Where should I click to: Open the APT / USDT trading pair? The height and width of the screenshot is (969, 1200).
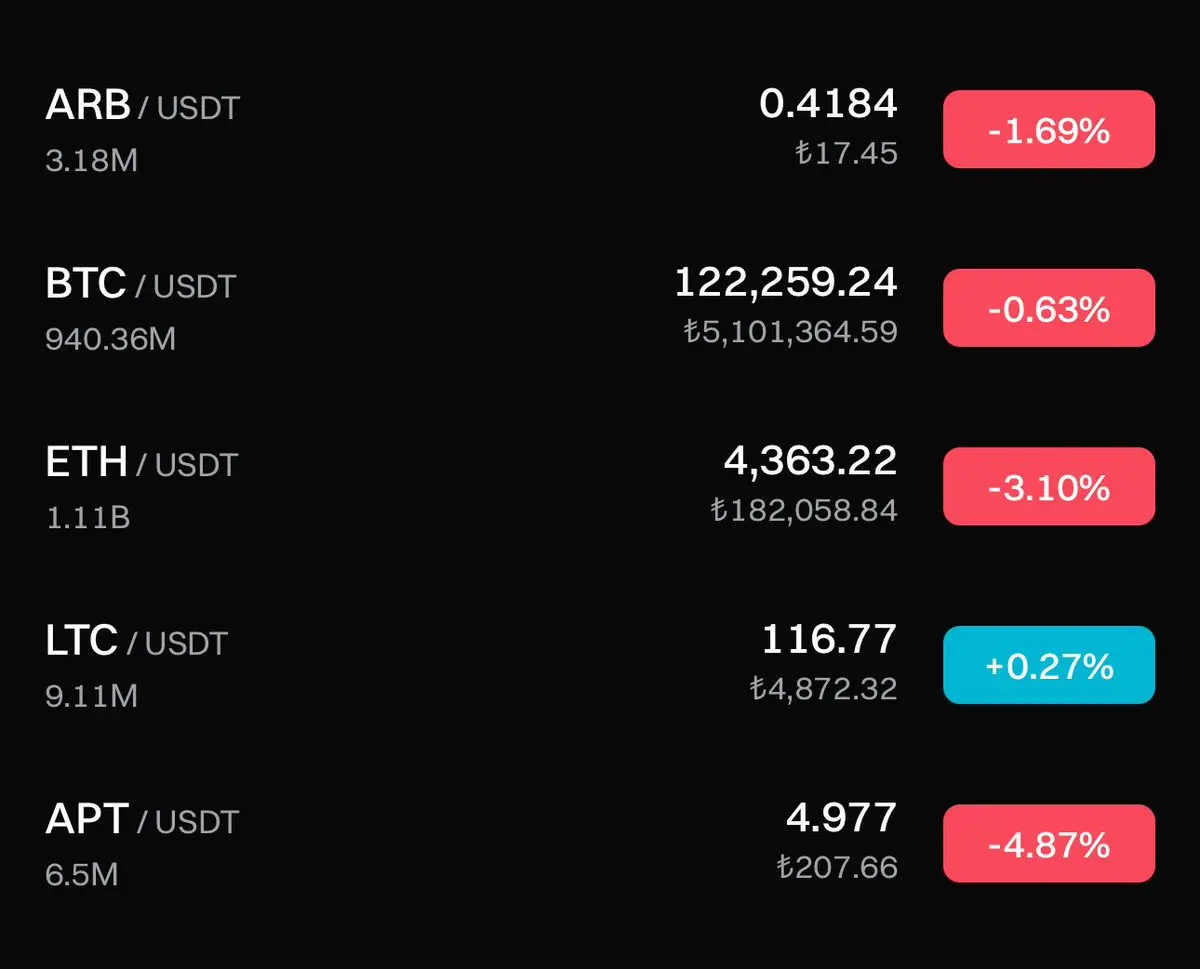pos(142,820)
